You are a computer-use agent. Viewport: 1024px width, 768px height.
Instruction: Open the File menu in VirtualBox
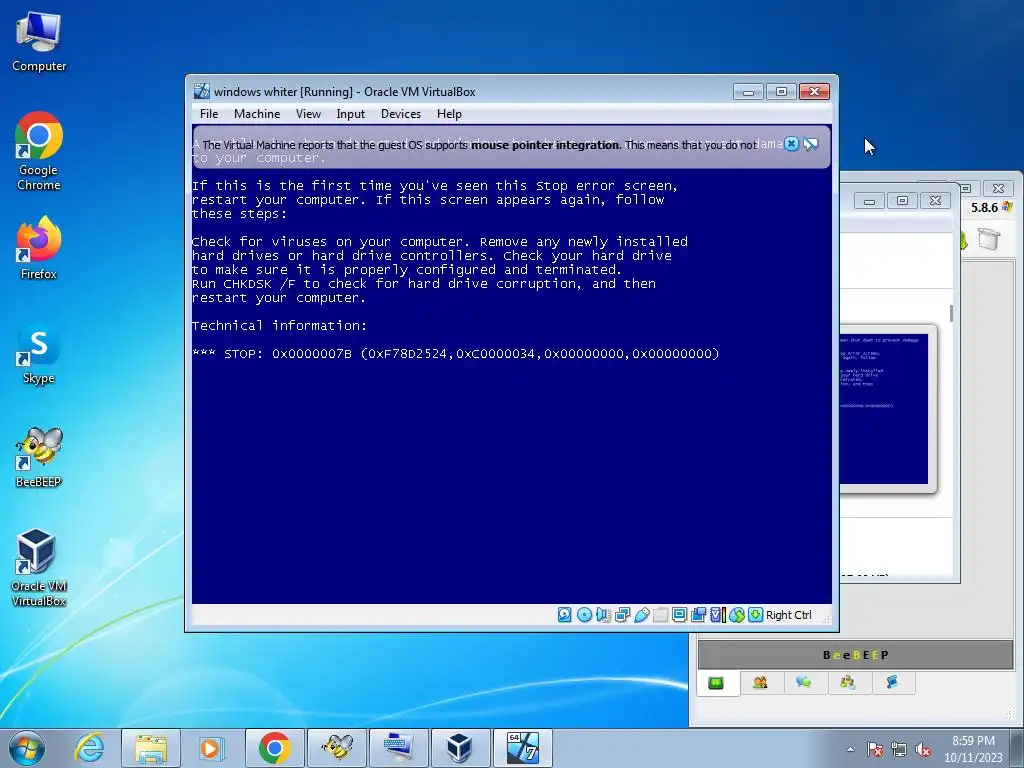(209, 114)
